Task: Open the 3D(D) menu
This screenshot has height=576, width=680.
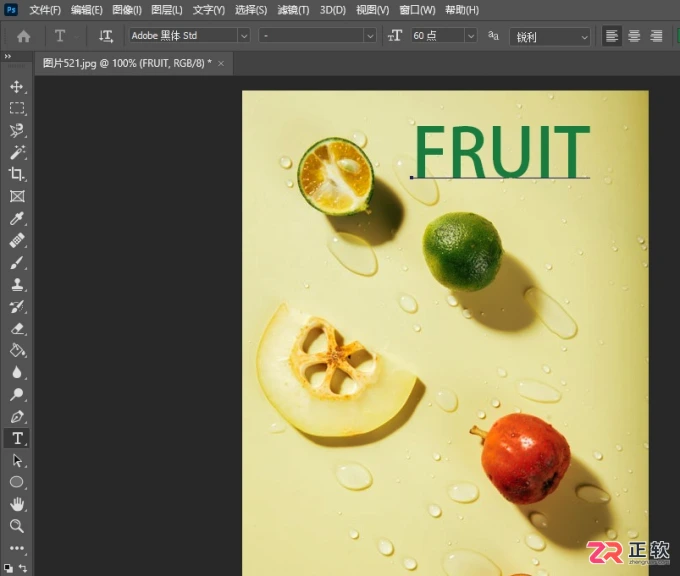Action: (x=333, y=10)
